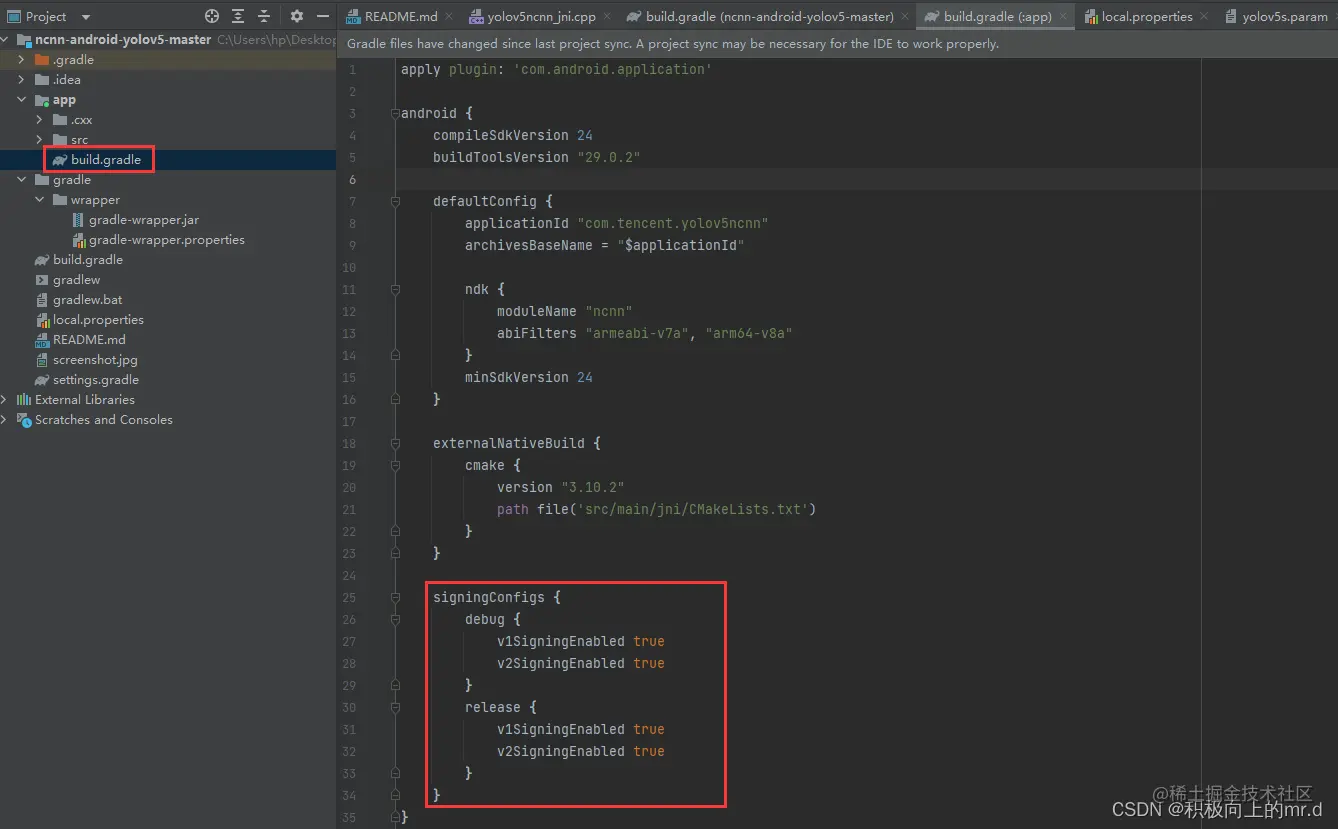This screenshot has height=829, width=1338.
Task: Fold the android block at line 3
Action: click(x=396, y=113)
